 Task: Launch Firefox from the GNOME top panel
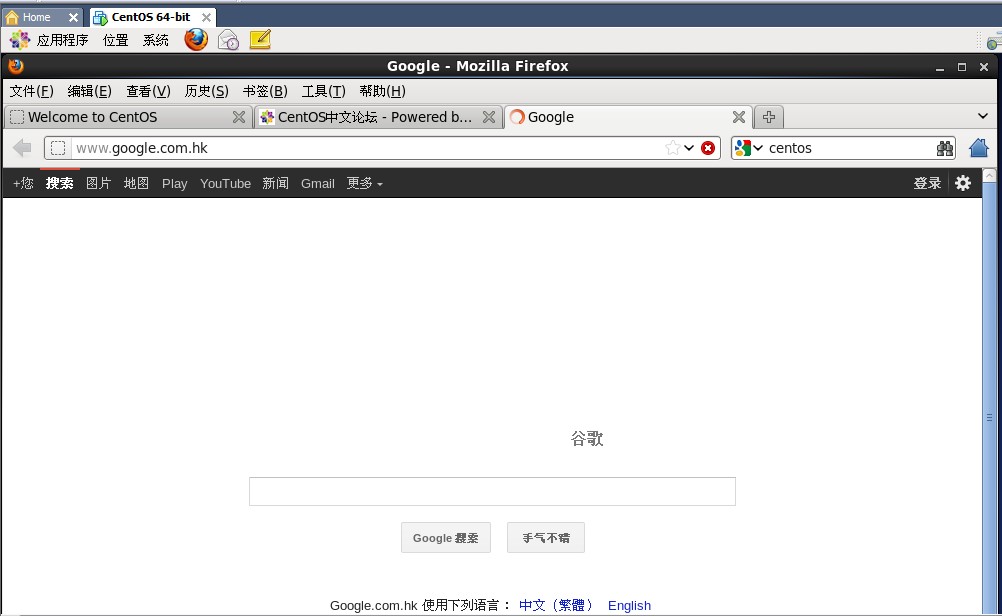click(196, 39)
